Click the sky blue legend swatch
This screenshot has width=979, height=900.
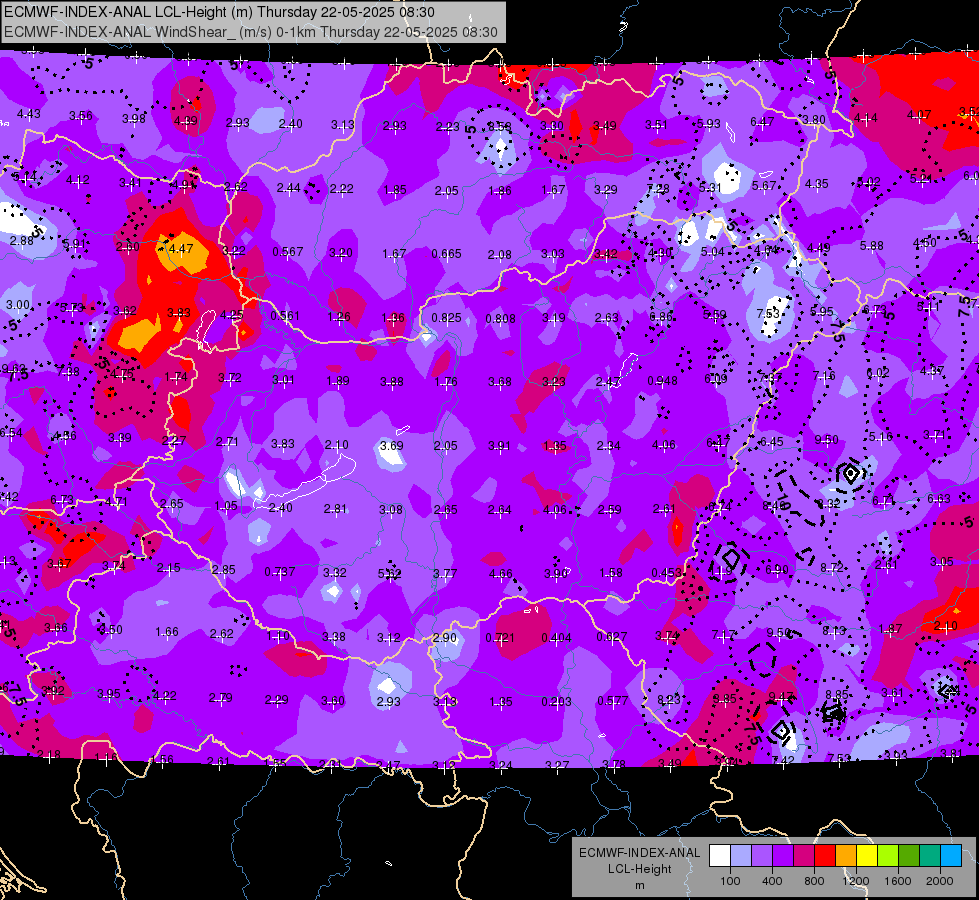click(x=951, y=856)
